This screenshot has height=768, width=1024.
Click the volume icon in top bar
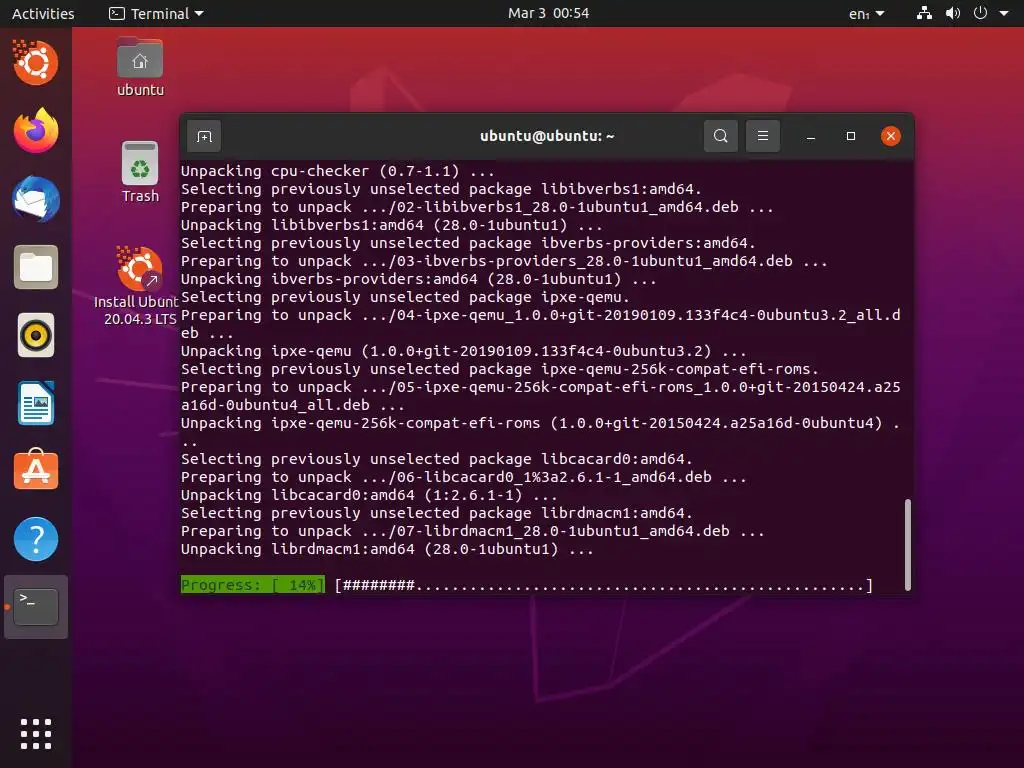953,13
